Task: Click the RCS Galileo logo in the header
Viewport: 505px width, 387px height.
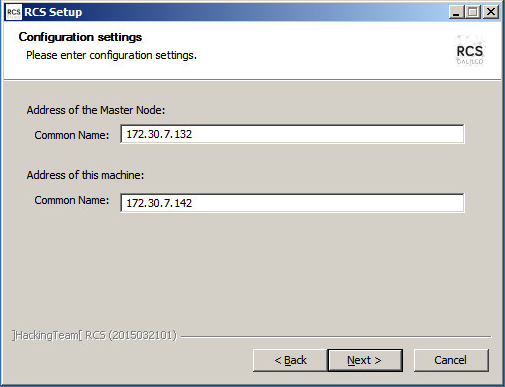Action: 470,50
